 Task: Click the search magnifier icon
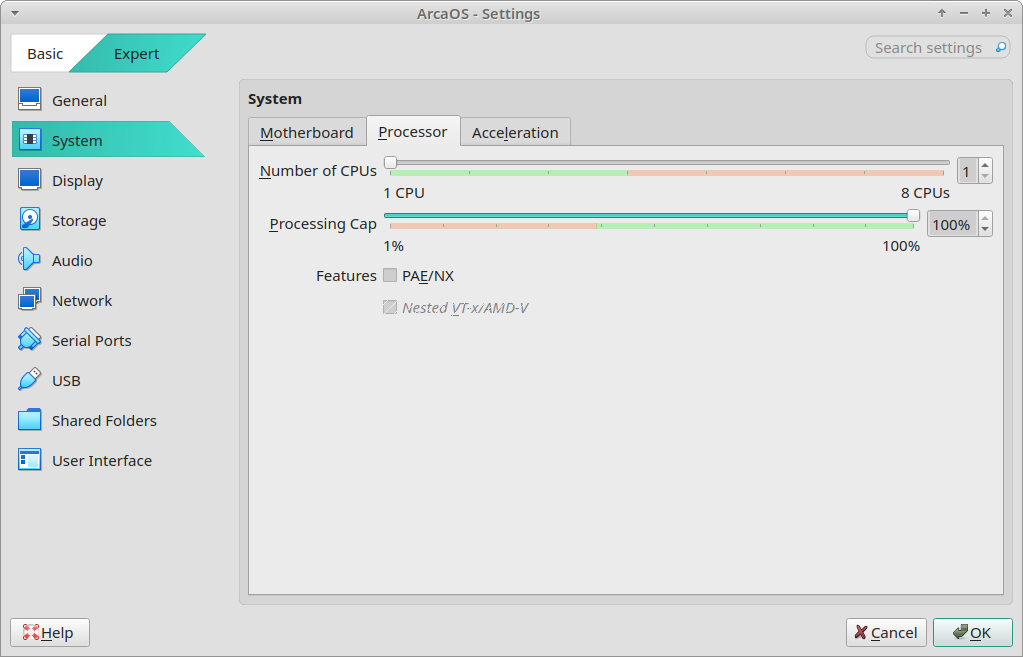pyautogui.click(x=1000, y=48)
